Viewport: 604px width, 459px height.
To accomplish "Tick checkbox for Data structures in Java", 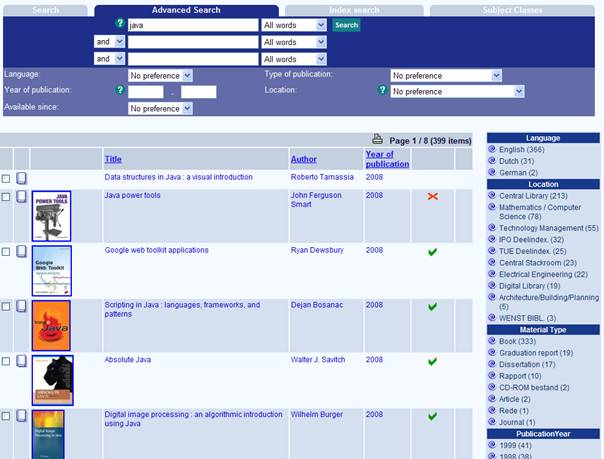I will tap(6, 179).
